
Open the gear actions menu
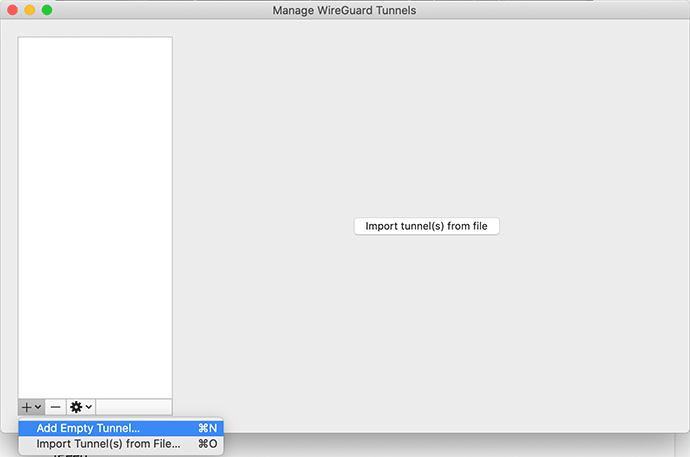(81, 407)
